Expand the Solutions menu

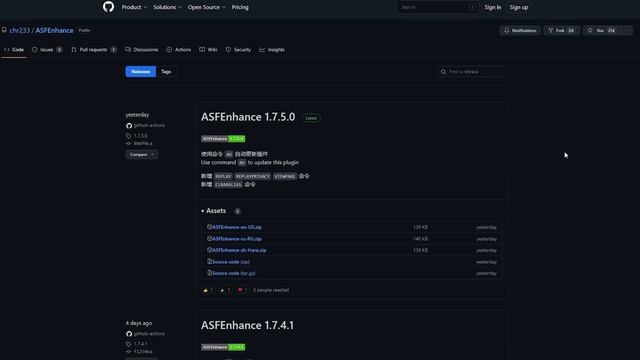pyautogui.click(x=167, y=7)
